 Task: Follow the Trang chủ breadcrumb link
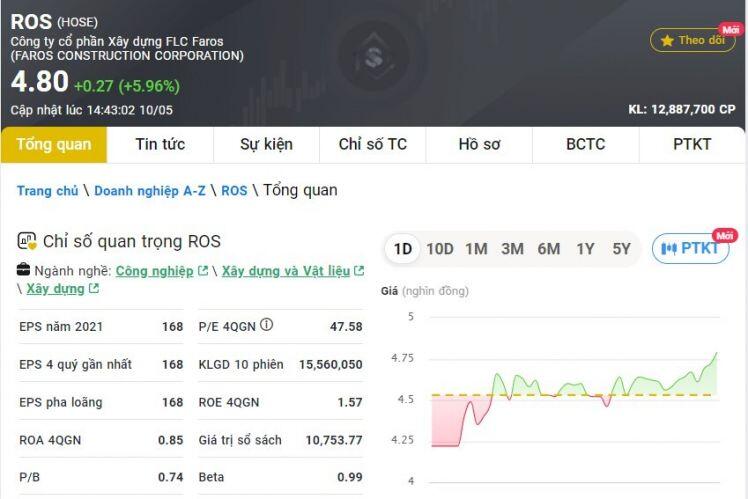click(x=48, y=191)
